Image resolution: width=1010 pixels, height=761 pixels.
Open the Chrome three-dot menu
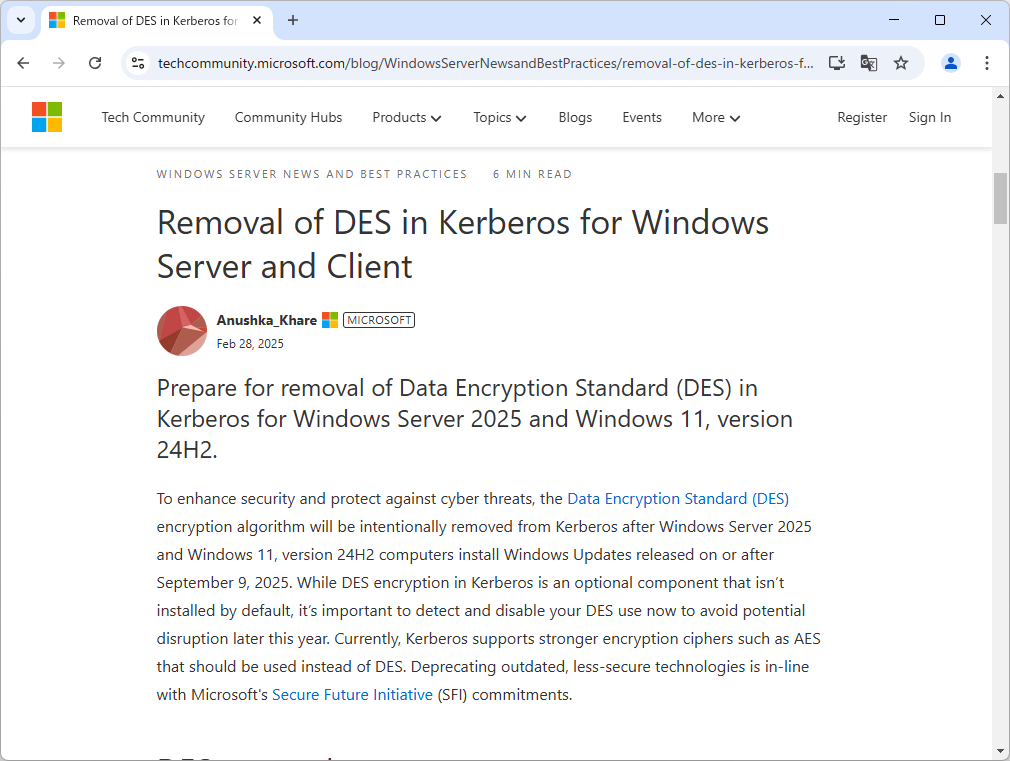pyautogui.click(x=987, y=63)
